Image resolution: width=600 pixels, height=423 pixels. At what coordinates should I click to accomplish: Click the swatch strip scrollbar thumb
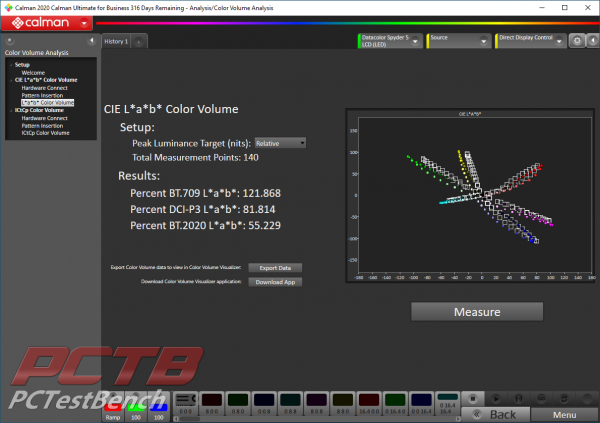click(x=189, y=419)
